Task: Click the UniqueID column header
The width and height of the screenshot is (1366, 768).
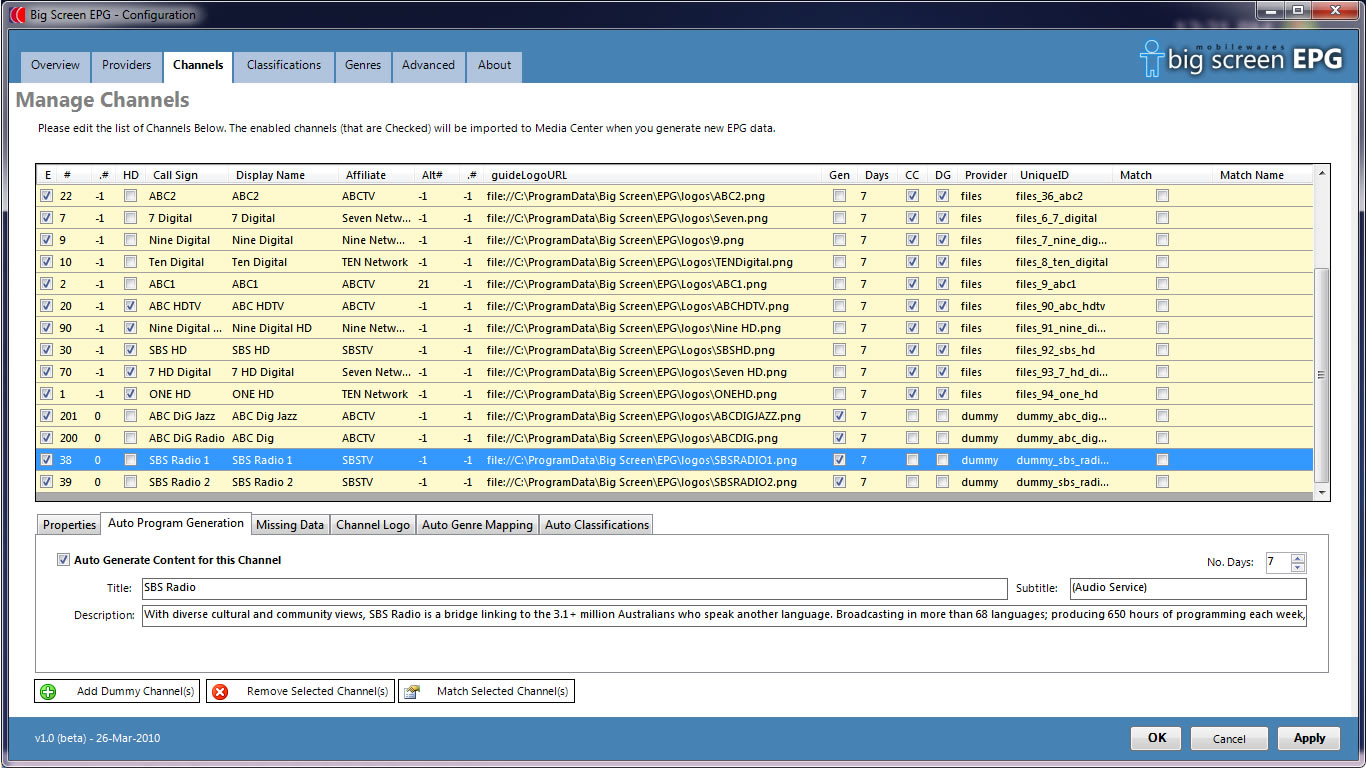Action: tap(1044, 175)
